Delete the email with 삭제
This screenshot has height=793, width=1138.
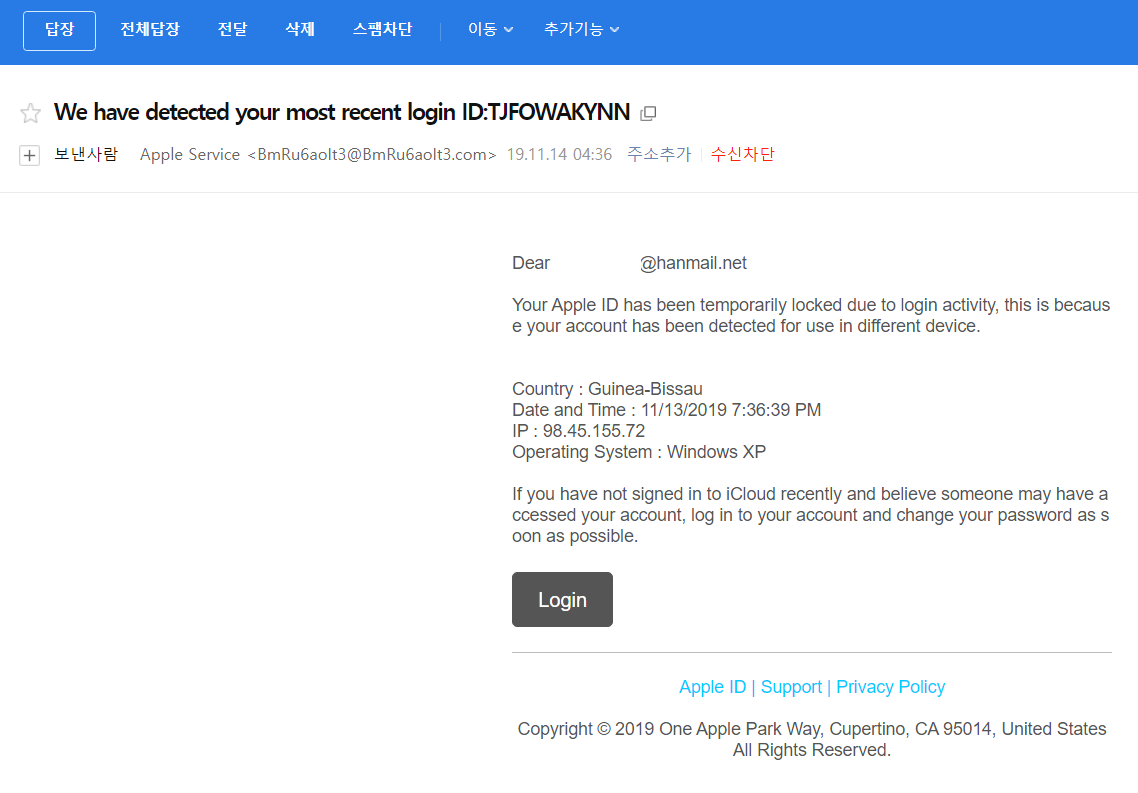tap(300, 30)
